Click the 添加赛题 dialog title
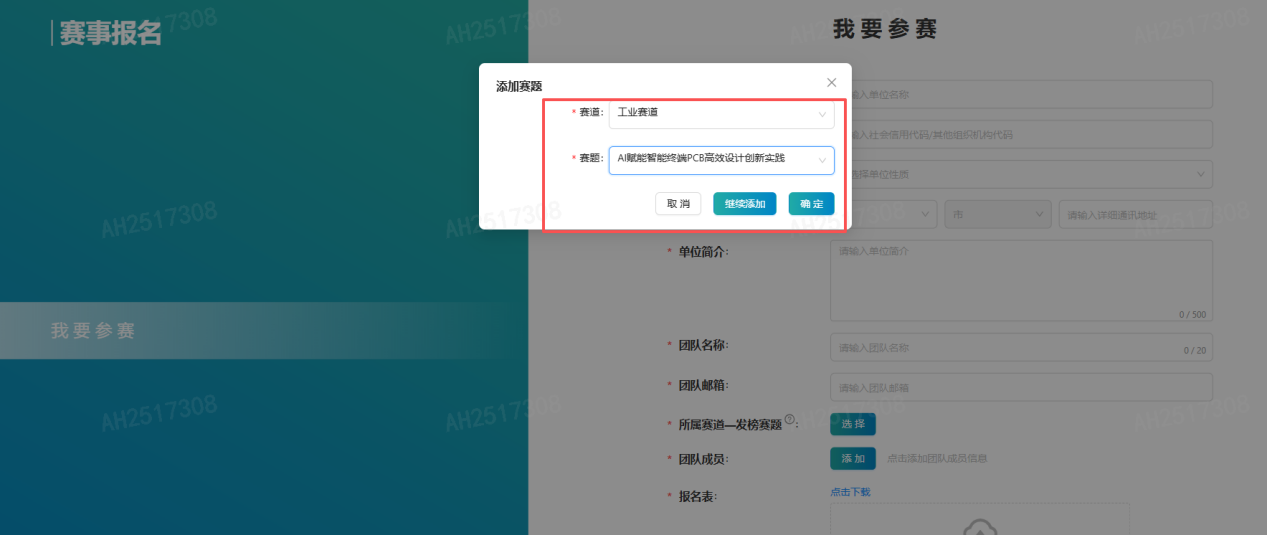The width and height of the screenshot is (1267, 535). click(x=519, y=87)
